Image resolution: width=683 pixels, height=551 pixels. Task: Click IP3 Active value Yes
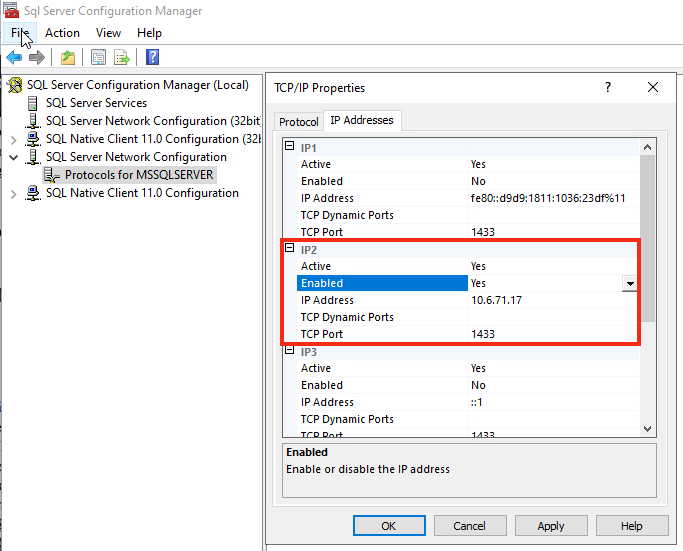478,368
